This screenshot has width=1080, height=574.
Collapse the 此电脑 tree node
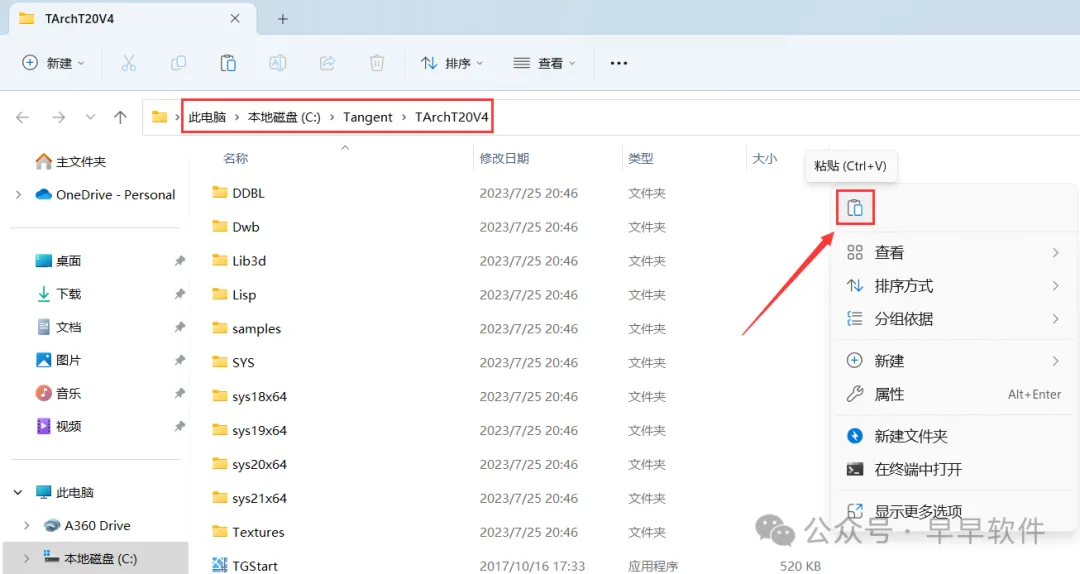18,493
